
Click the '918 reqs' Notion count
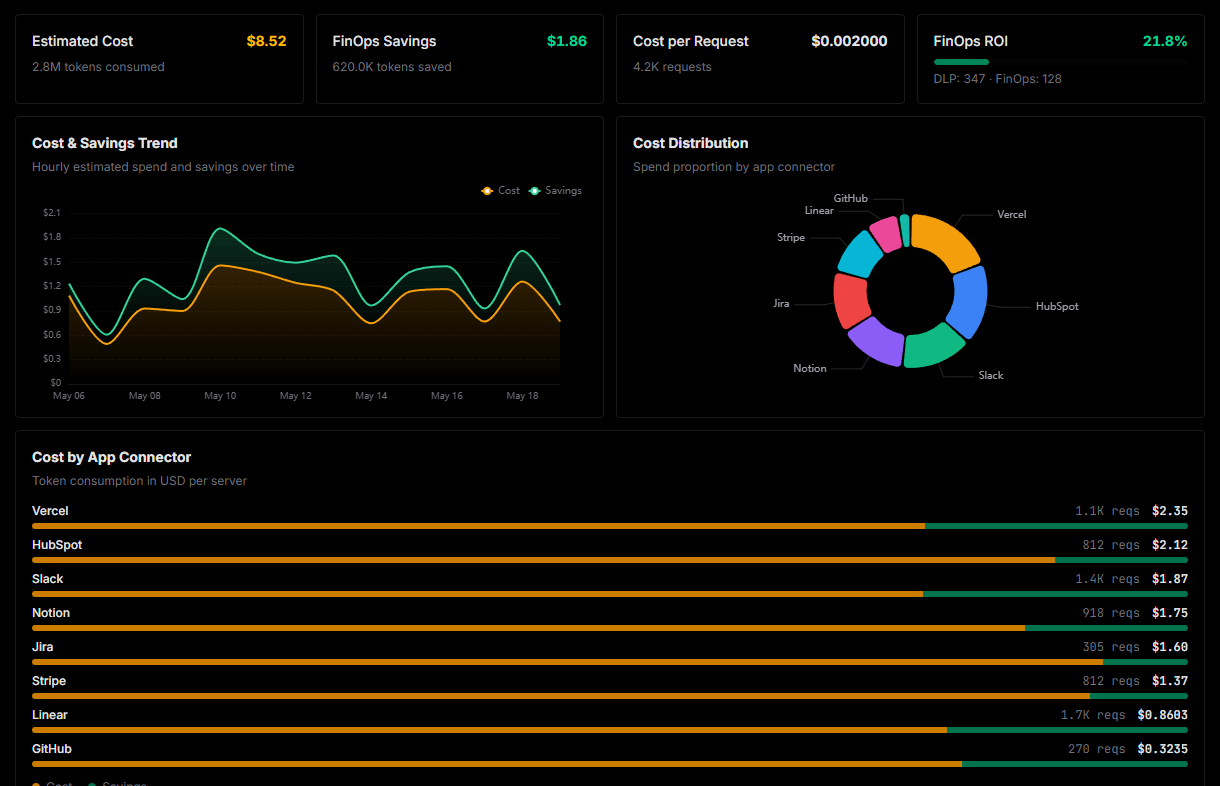pos(1111,613)
